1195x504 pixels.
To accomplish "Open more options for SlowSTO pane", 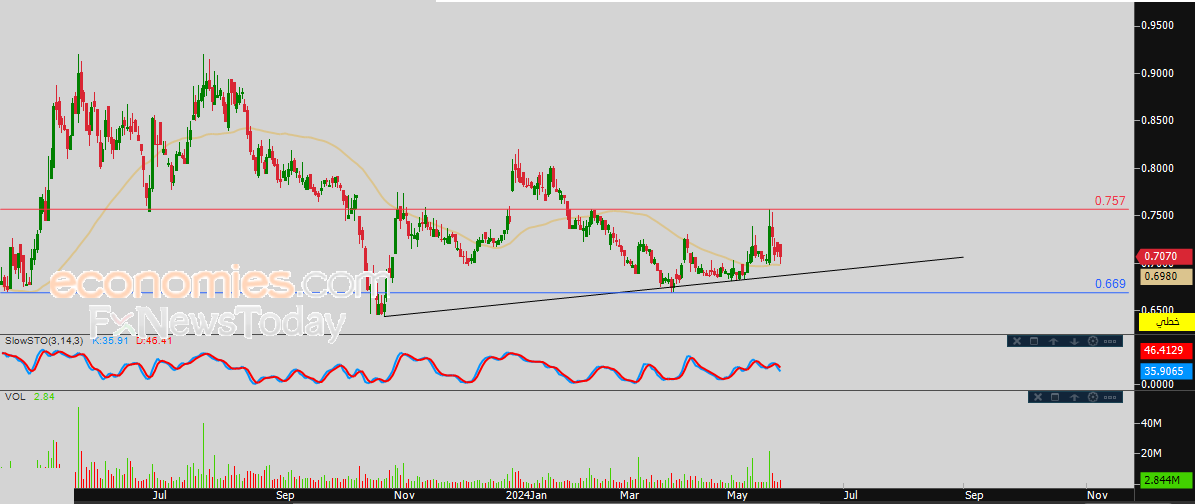I will coord(1110,342).
